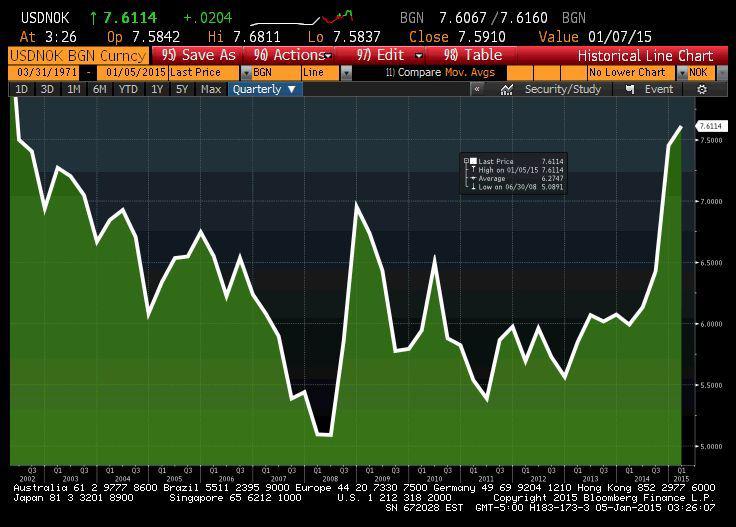Open the Quarterly periodicity dropdown
This screenshot has height=527, width=736.
pyautogui.click(x=264, y=89)
